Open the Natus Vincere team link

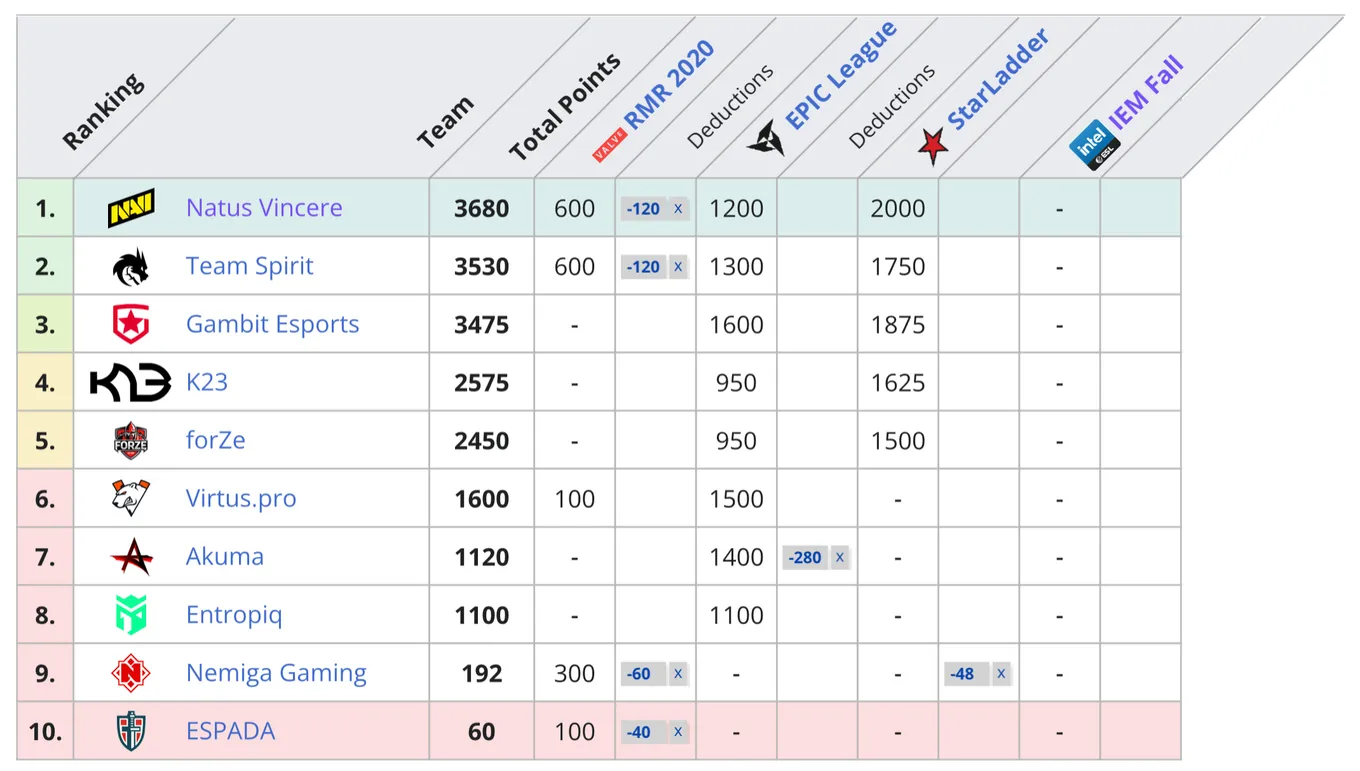(264, 208)
